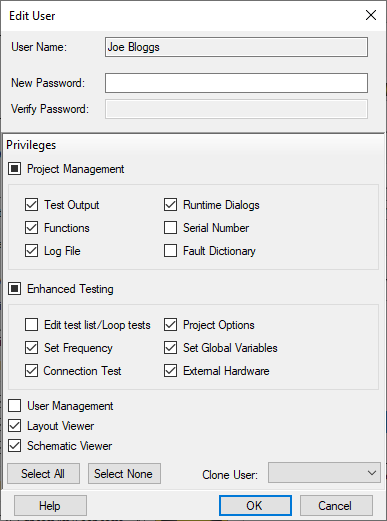Click the Select None button
This screenshot has width=387, height=521.
(x=124, y=473)
